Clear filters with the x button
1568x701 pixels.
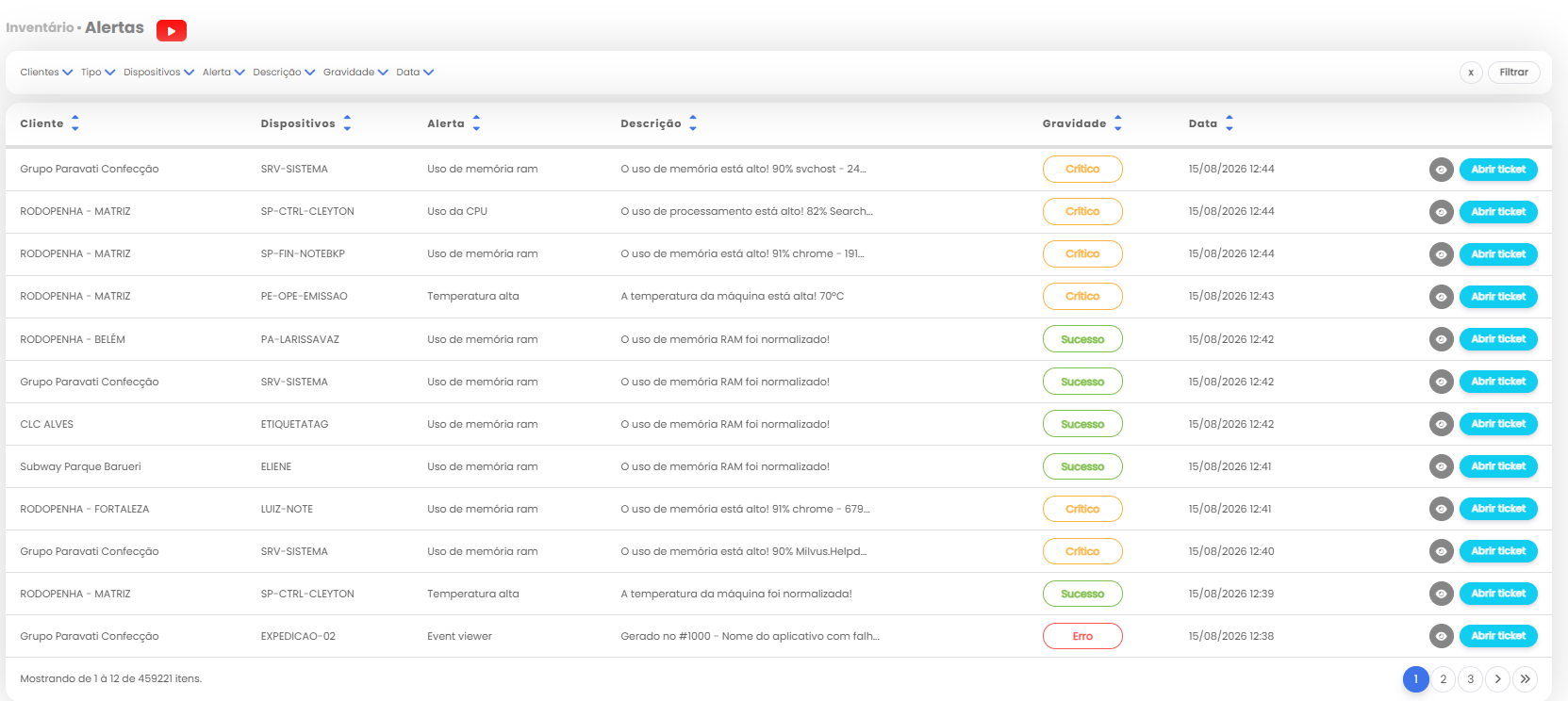point(1471,73)
